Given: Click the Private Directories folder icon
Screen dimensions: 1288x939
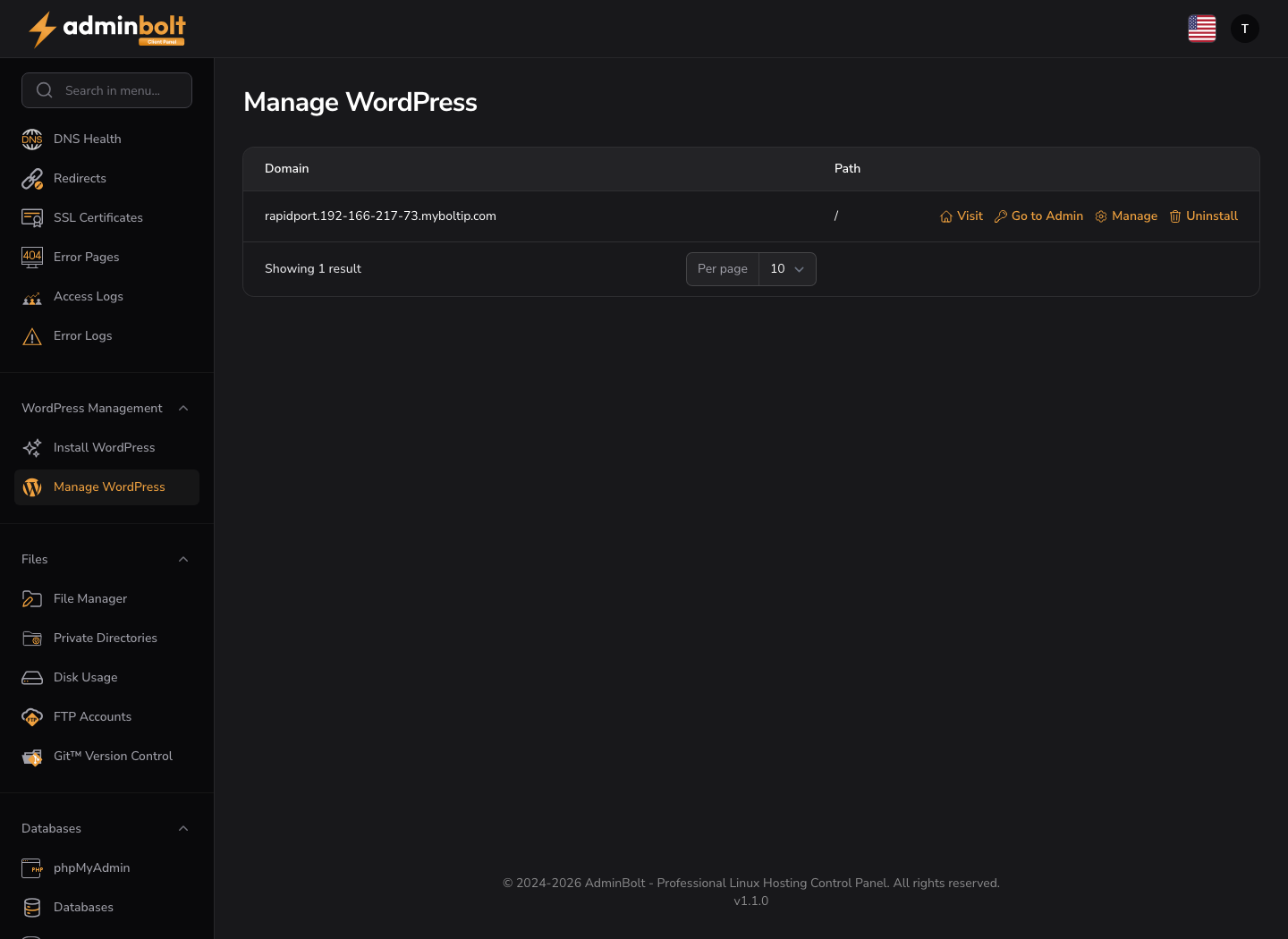Looking at the screenshot, I should click(x=32, y=638).
